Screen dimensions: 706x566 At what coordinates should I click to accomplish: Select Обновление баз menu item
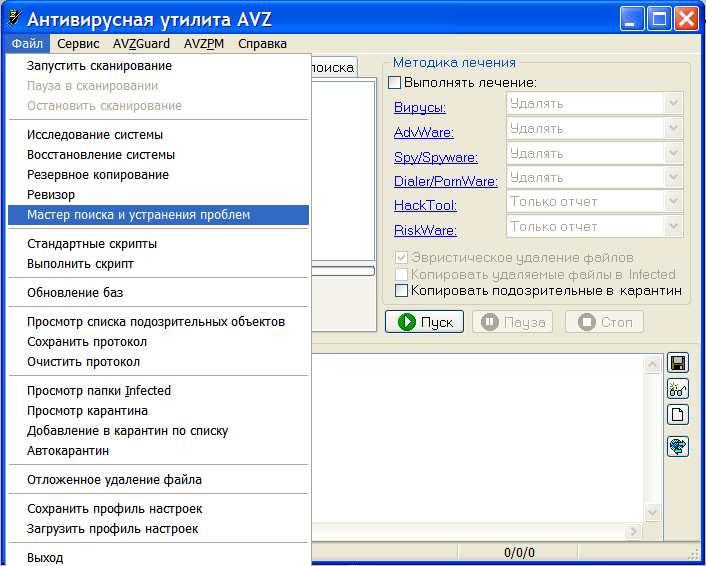click(158, 293)
